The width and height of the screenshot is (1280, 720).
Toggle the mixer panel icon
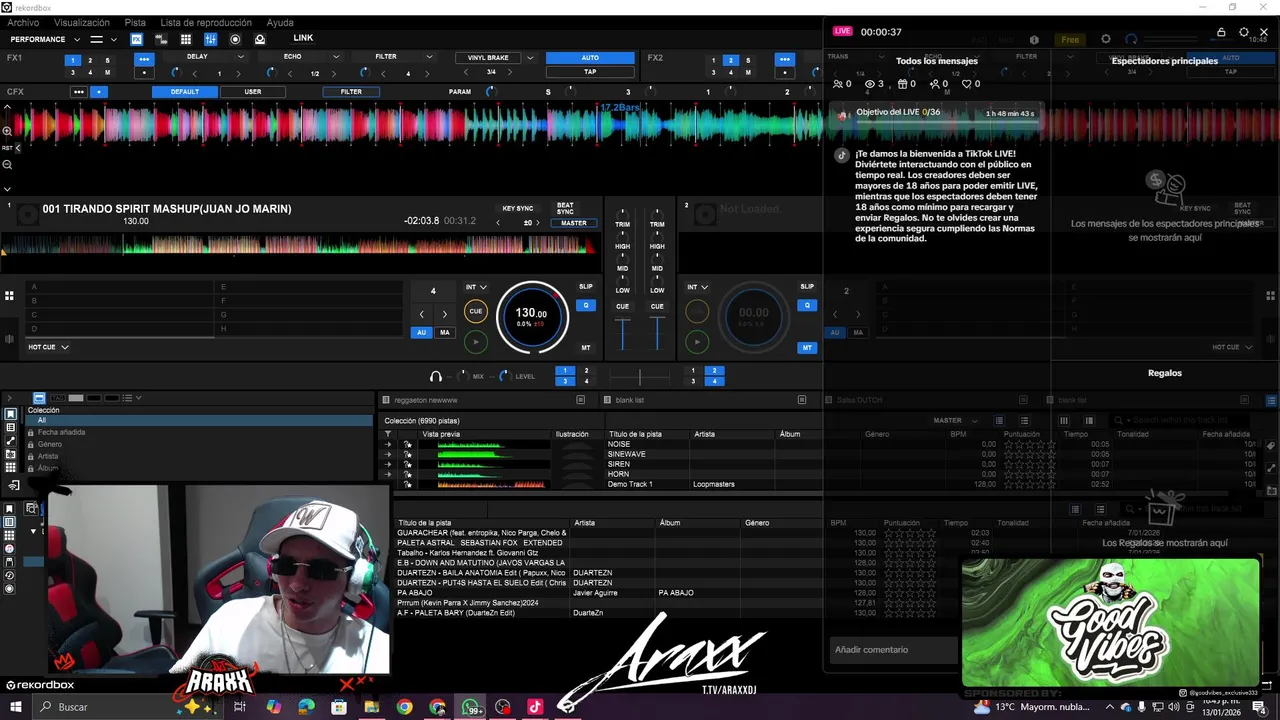(x=210, y=39)
